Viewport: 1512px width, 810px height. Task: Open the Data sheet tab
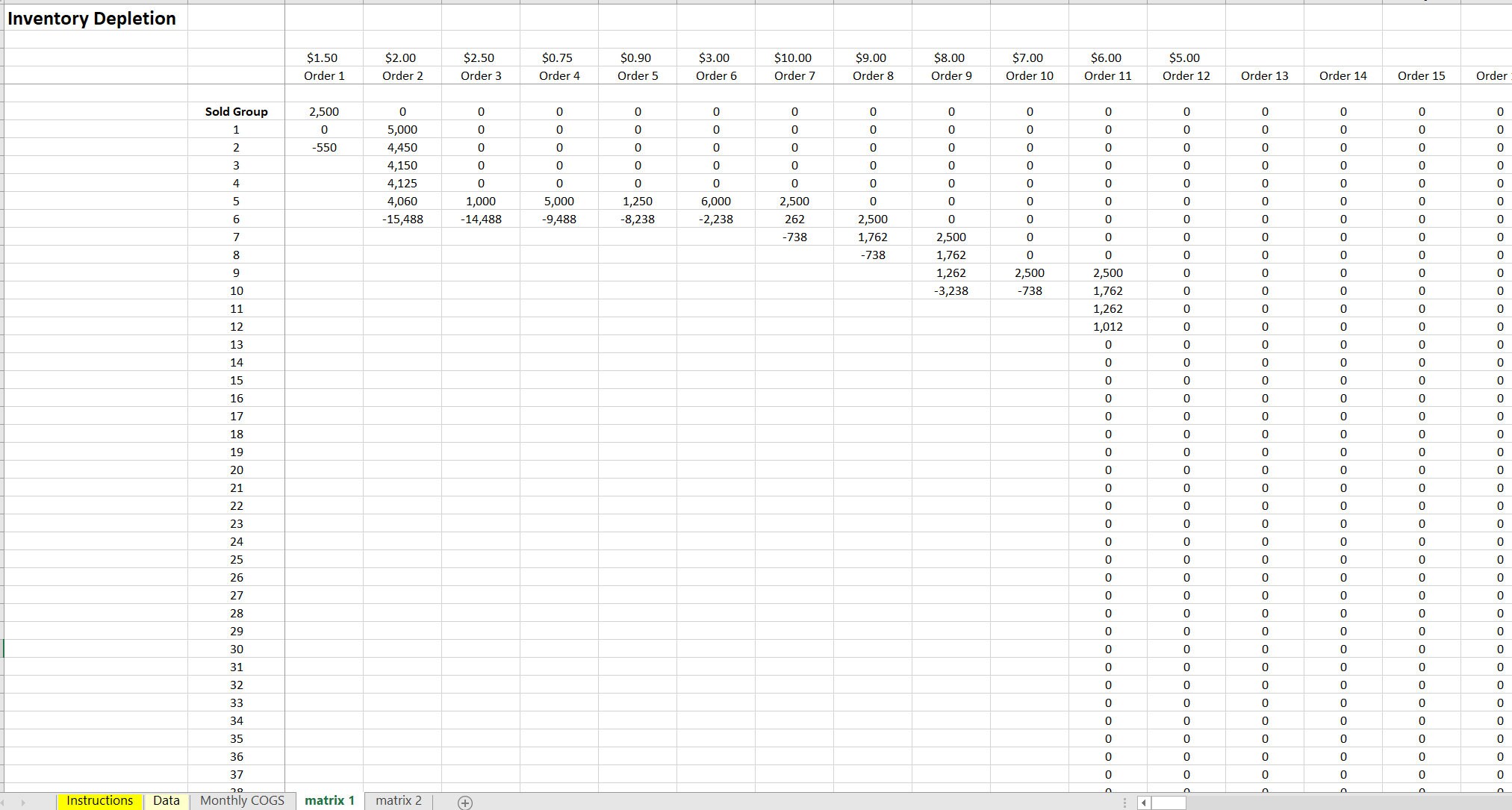[x=166, y=800]
